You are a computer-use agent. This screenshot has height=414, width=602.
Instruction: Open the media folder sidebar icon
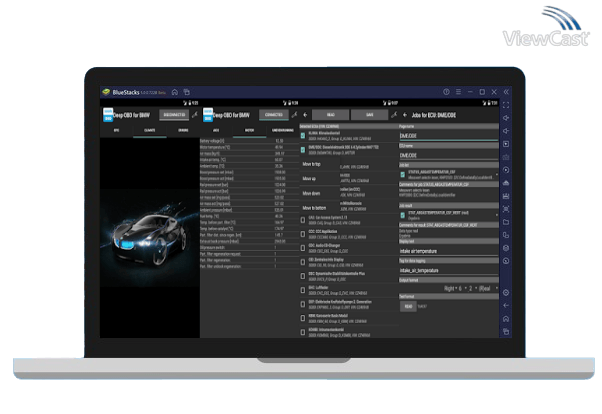506,222
